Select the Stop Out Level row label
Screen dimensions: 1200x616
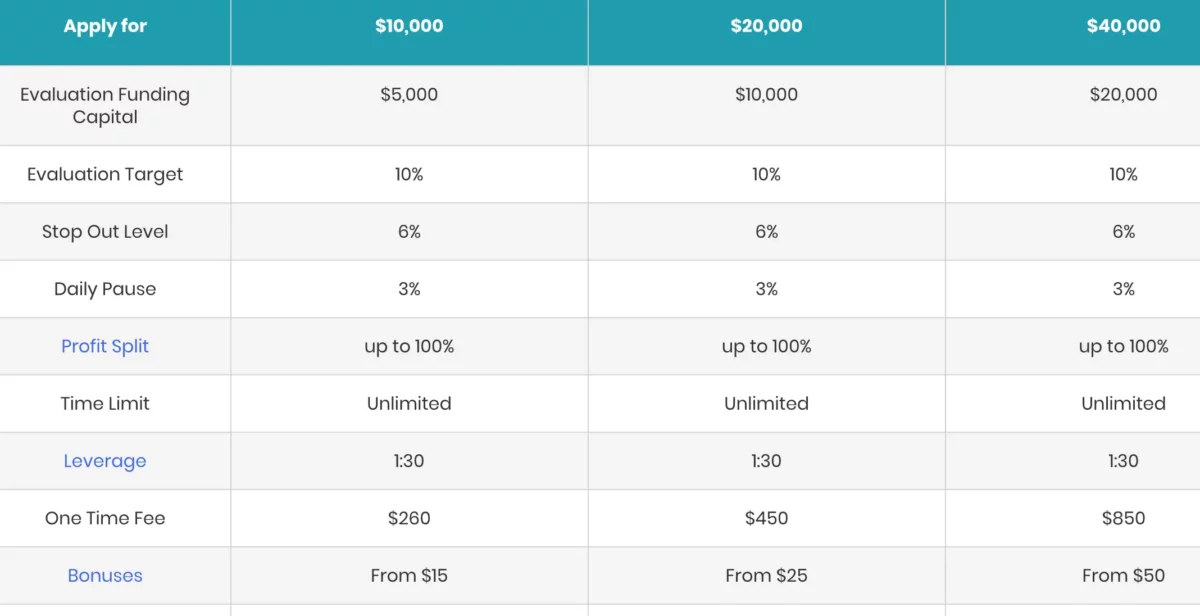point(105,232)
